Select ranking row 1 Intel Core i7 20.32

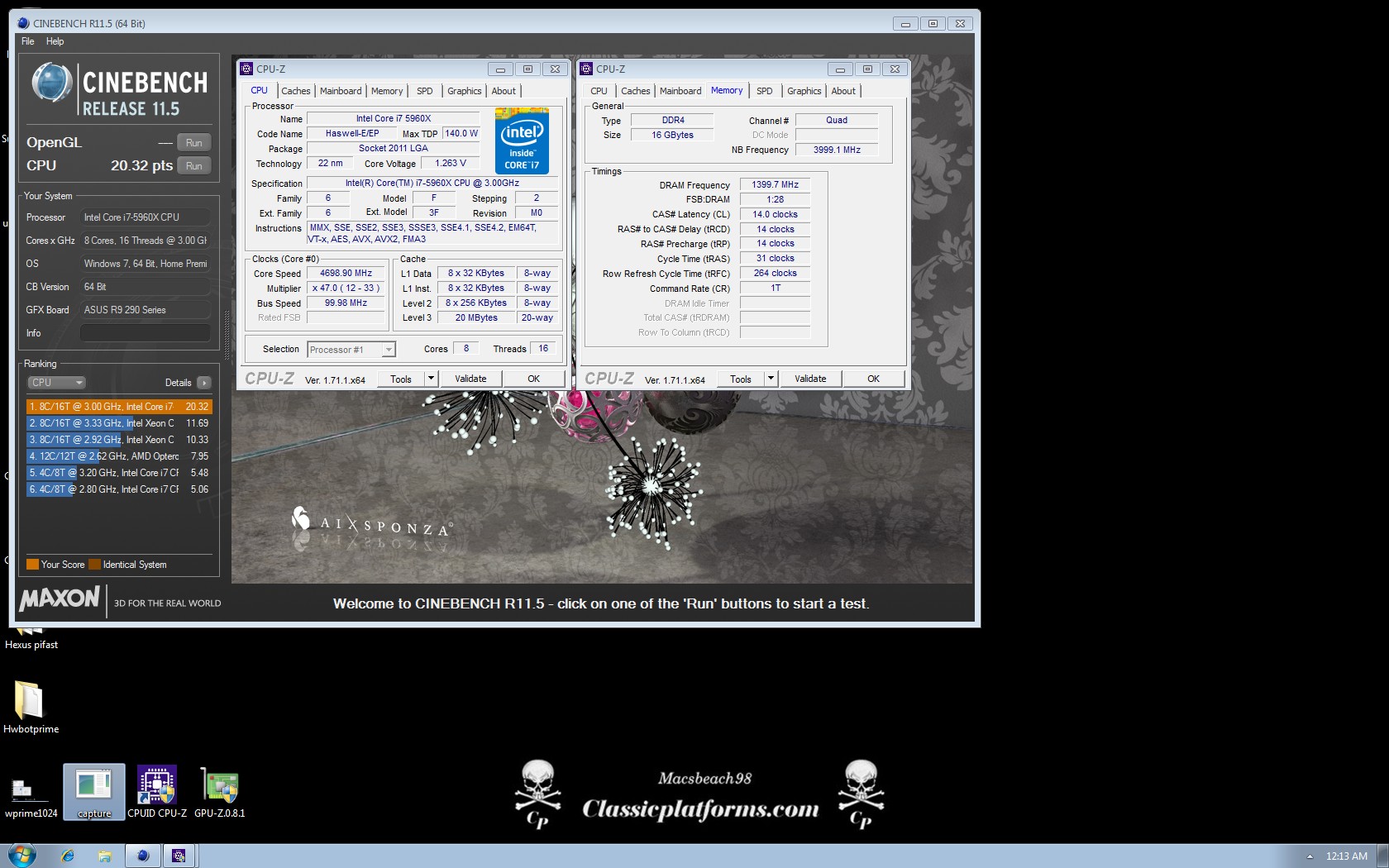120,407
